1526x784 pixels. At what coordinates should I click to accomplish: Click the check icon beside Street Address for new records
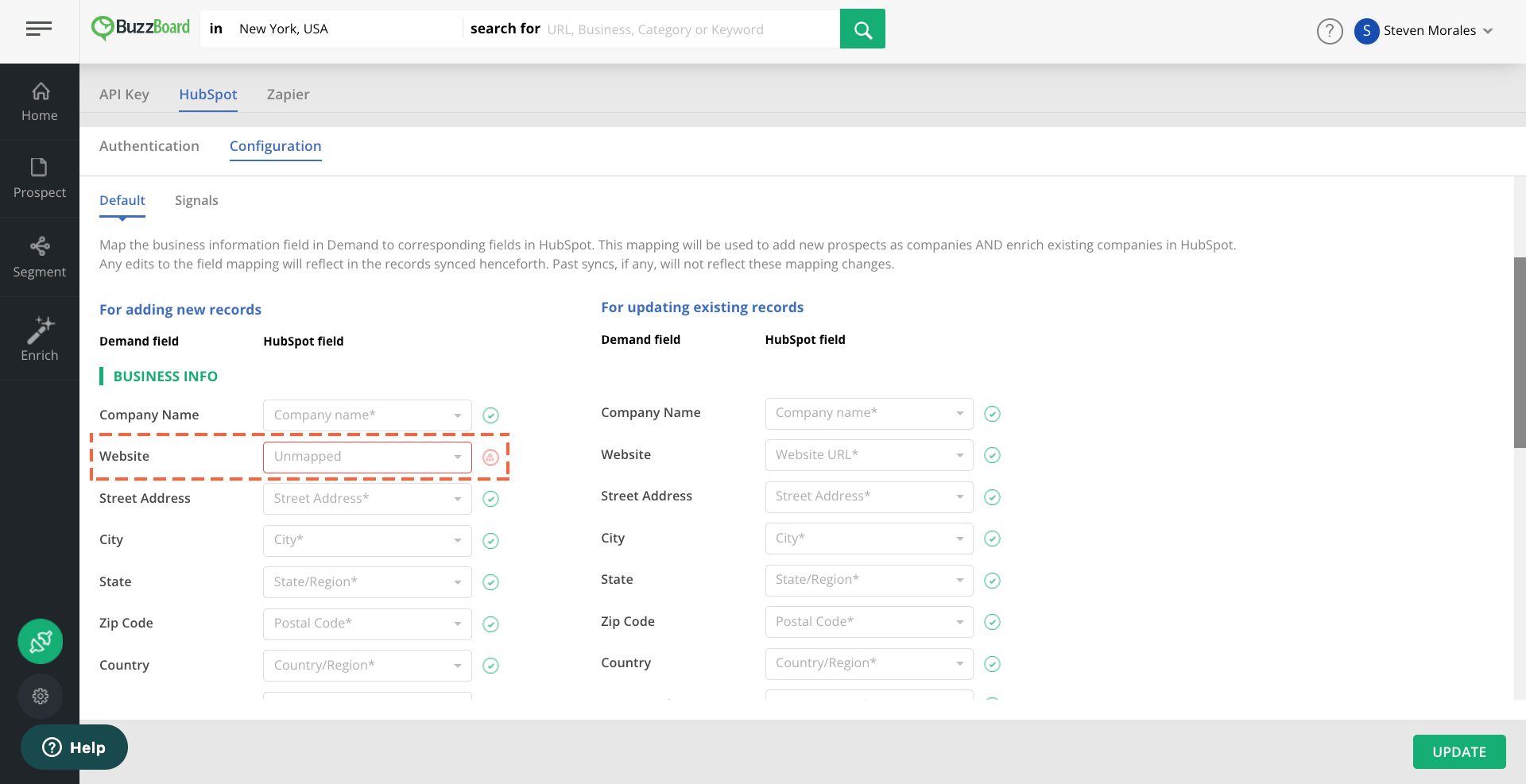(x=491, y=499)
